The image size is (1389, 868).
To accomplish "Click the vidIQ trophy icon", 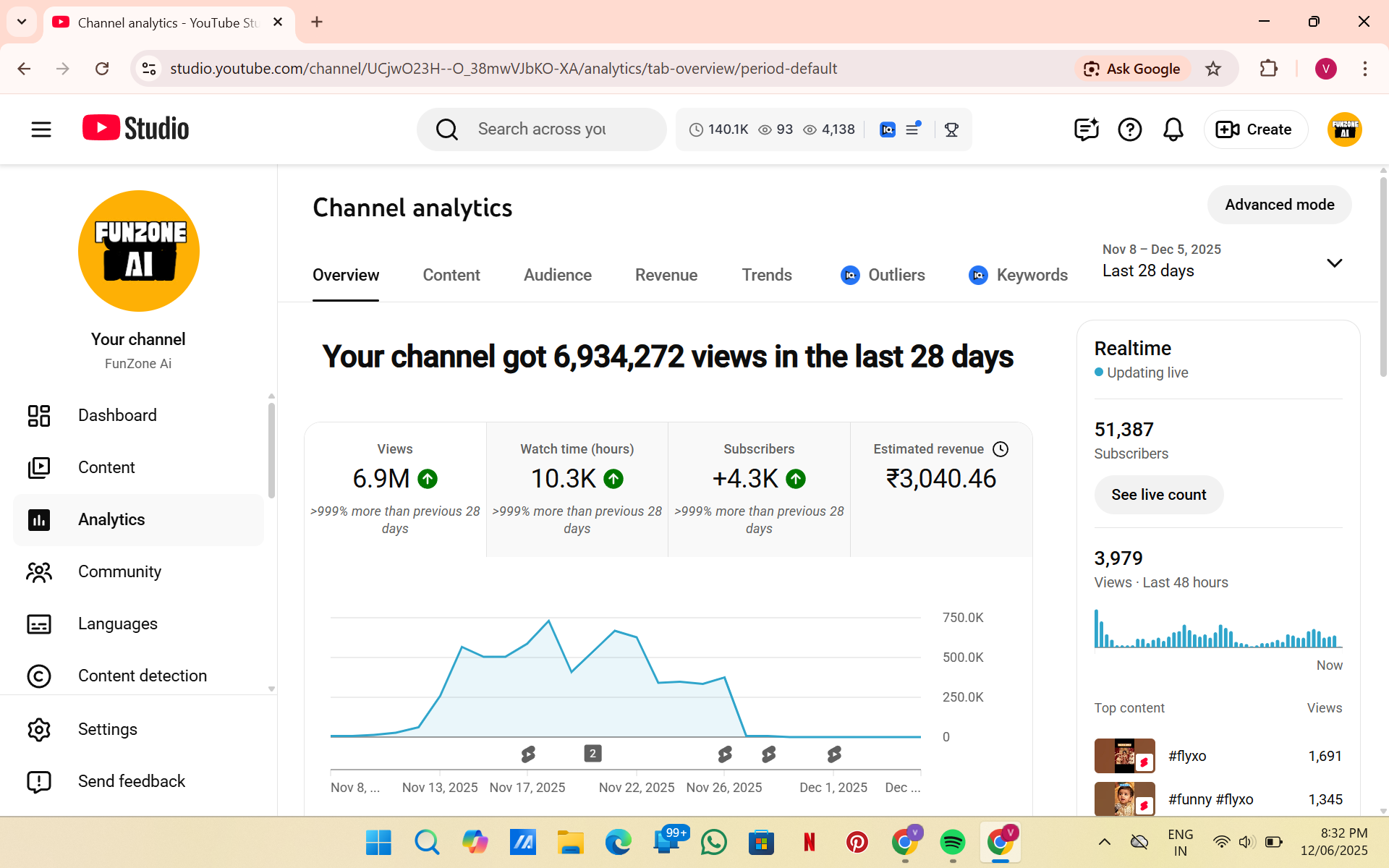I will tap(951, 129).
